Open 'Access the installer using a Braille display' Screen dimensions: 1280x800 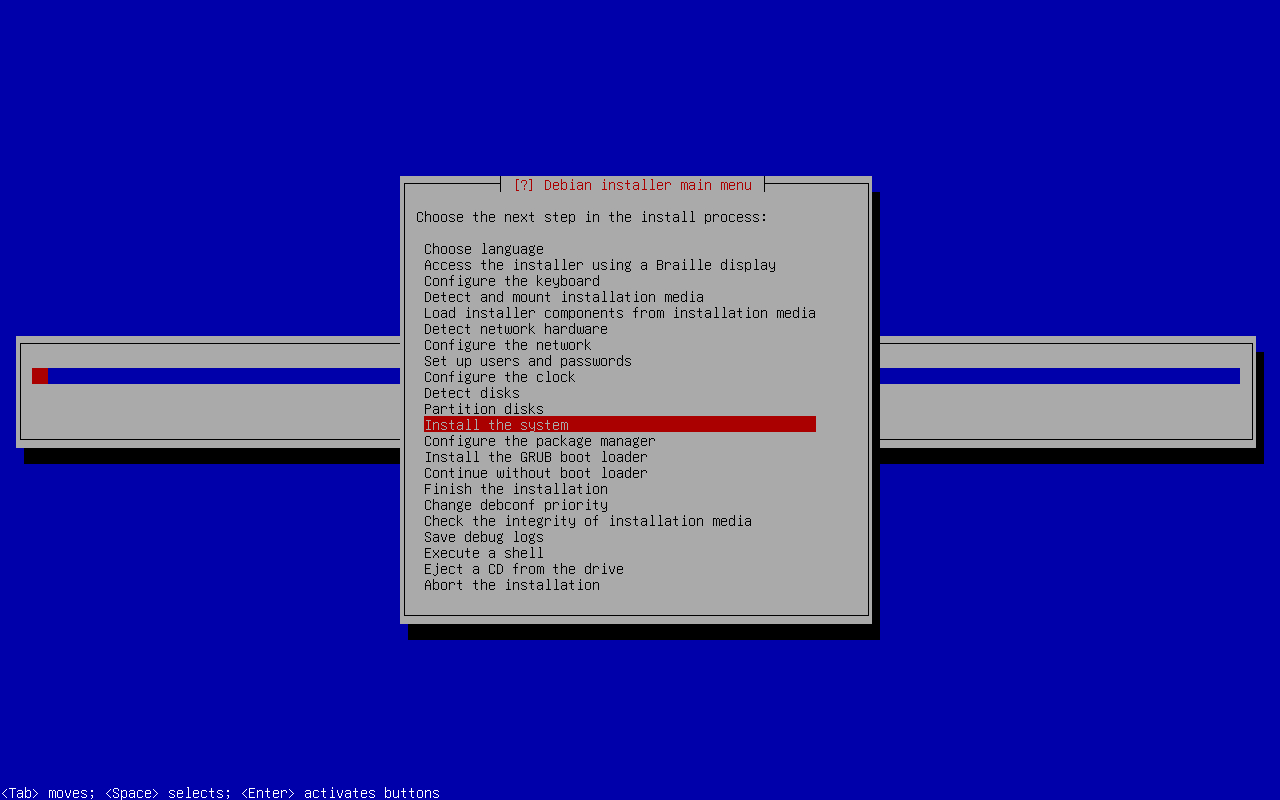pos(599,265)
